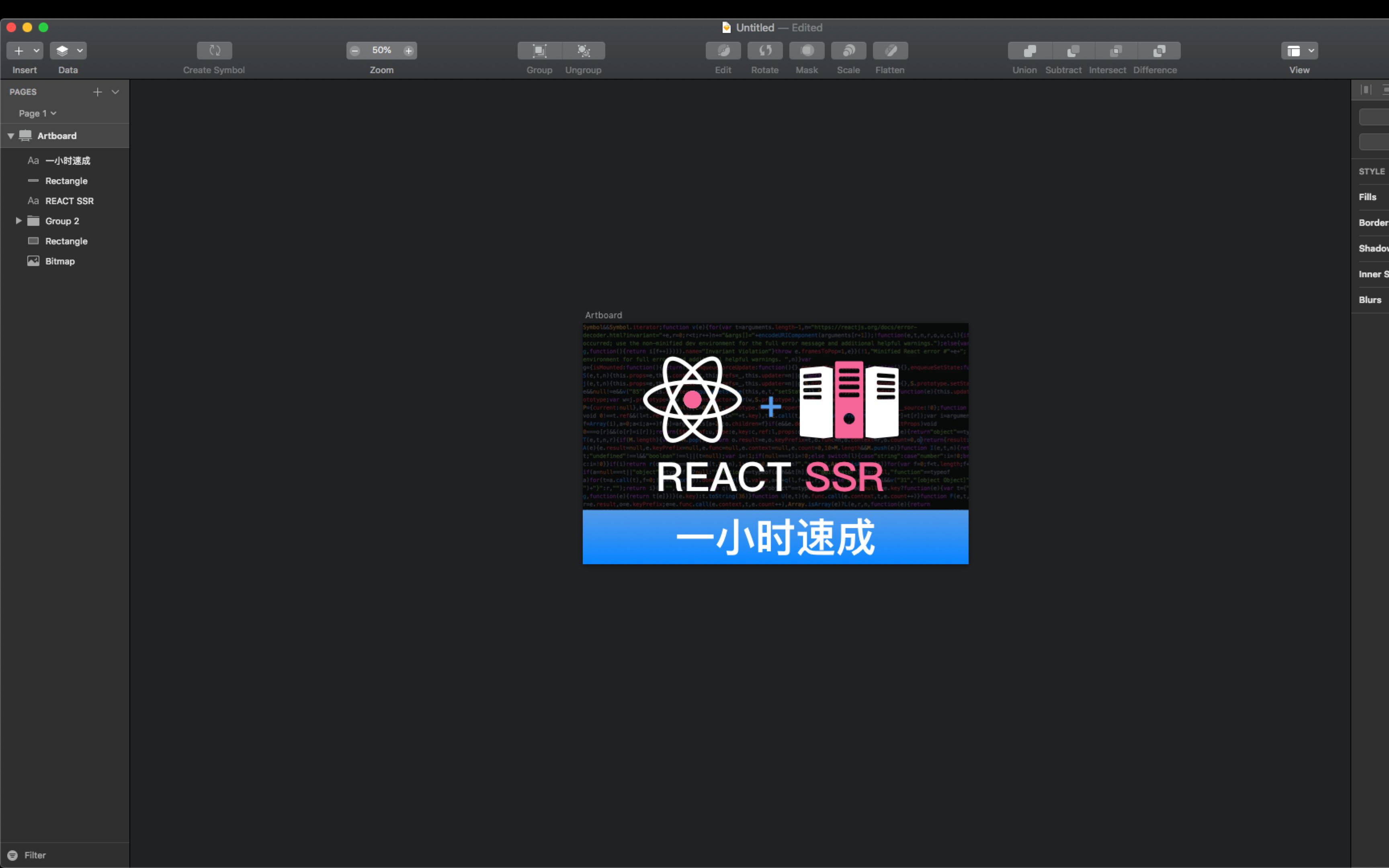This screenshot has width=1389, height=868.
Task: Expand the Group 2 layer
Action: (x=18, y=221)
